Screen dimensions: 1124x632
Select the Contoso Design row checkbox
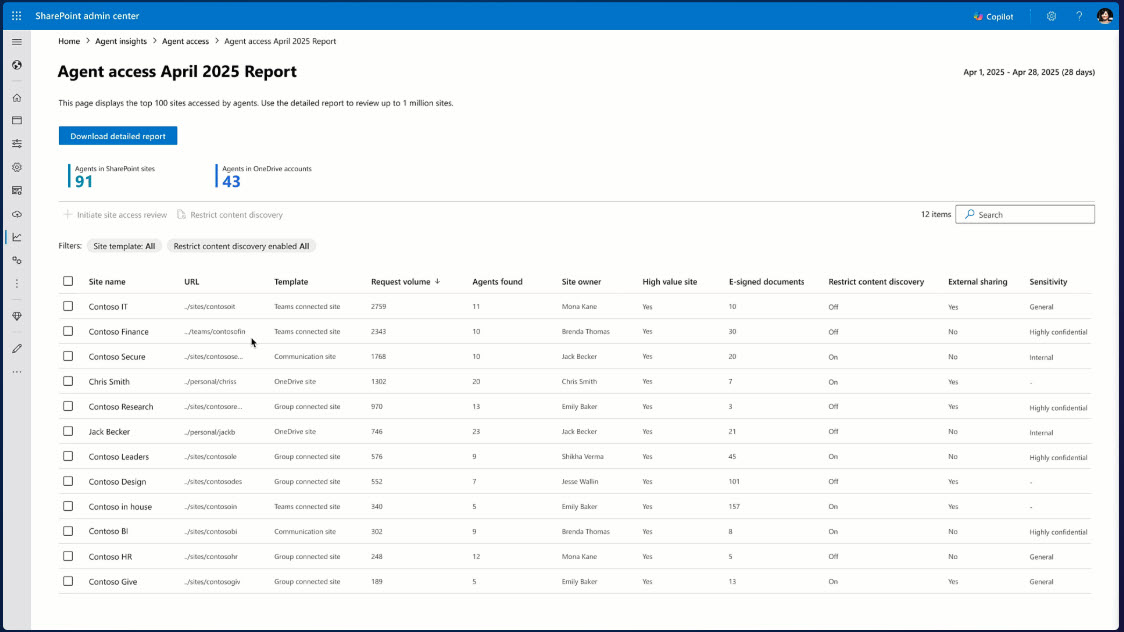pos(68,481)
